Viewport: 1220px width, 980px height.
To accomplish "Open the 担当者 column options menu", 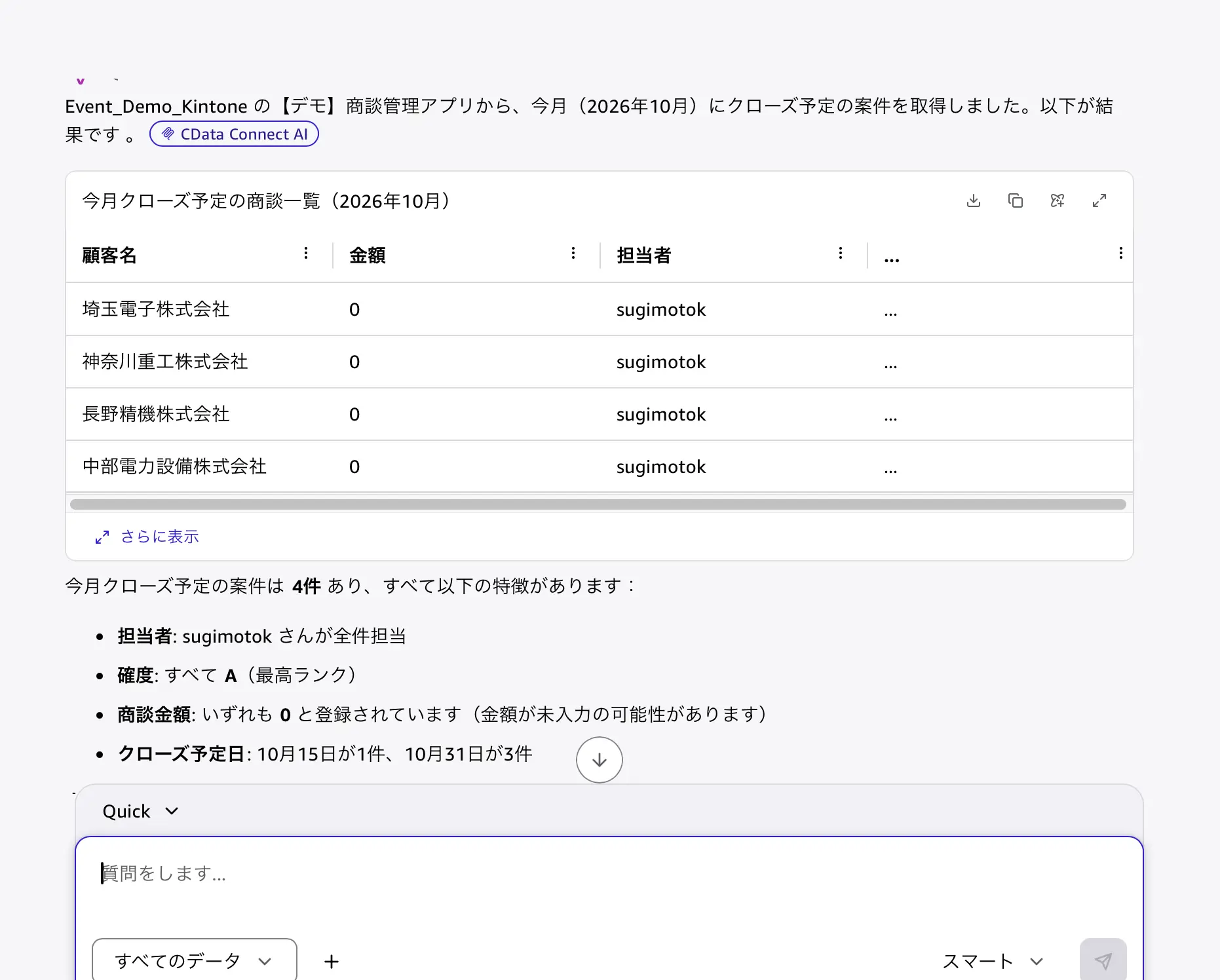I will pyautogui.click(x=840, y=254).
